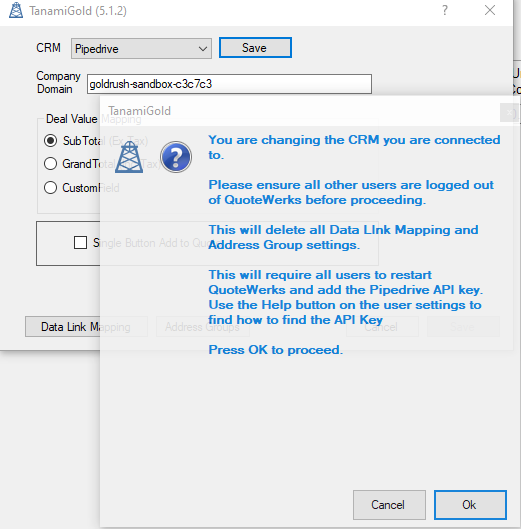Open the Address Groups button
Viewport: 521px width, 529px height.
pyautogui.click(x=203, y=327)
